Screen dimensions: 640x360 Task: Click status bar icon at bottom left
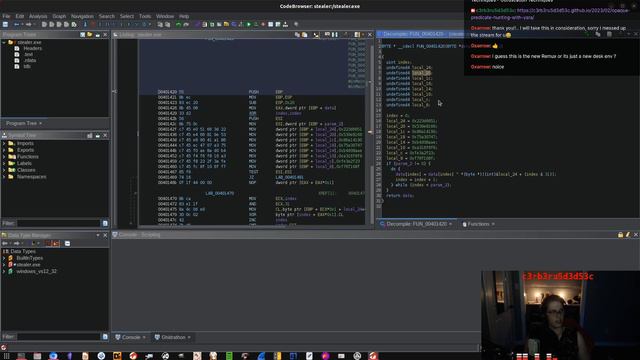coord(4,347)
